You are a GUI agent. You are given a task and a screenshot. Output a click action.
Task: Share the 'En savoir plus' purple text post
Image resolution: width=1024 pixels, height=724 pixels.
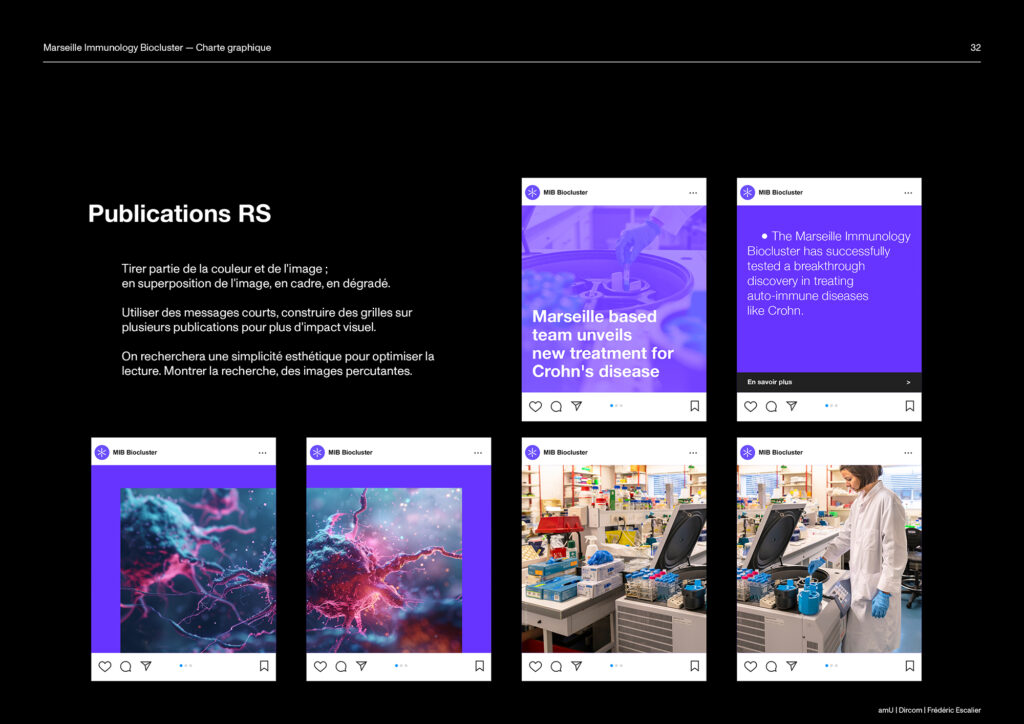click(792, 406)
